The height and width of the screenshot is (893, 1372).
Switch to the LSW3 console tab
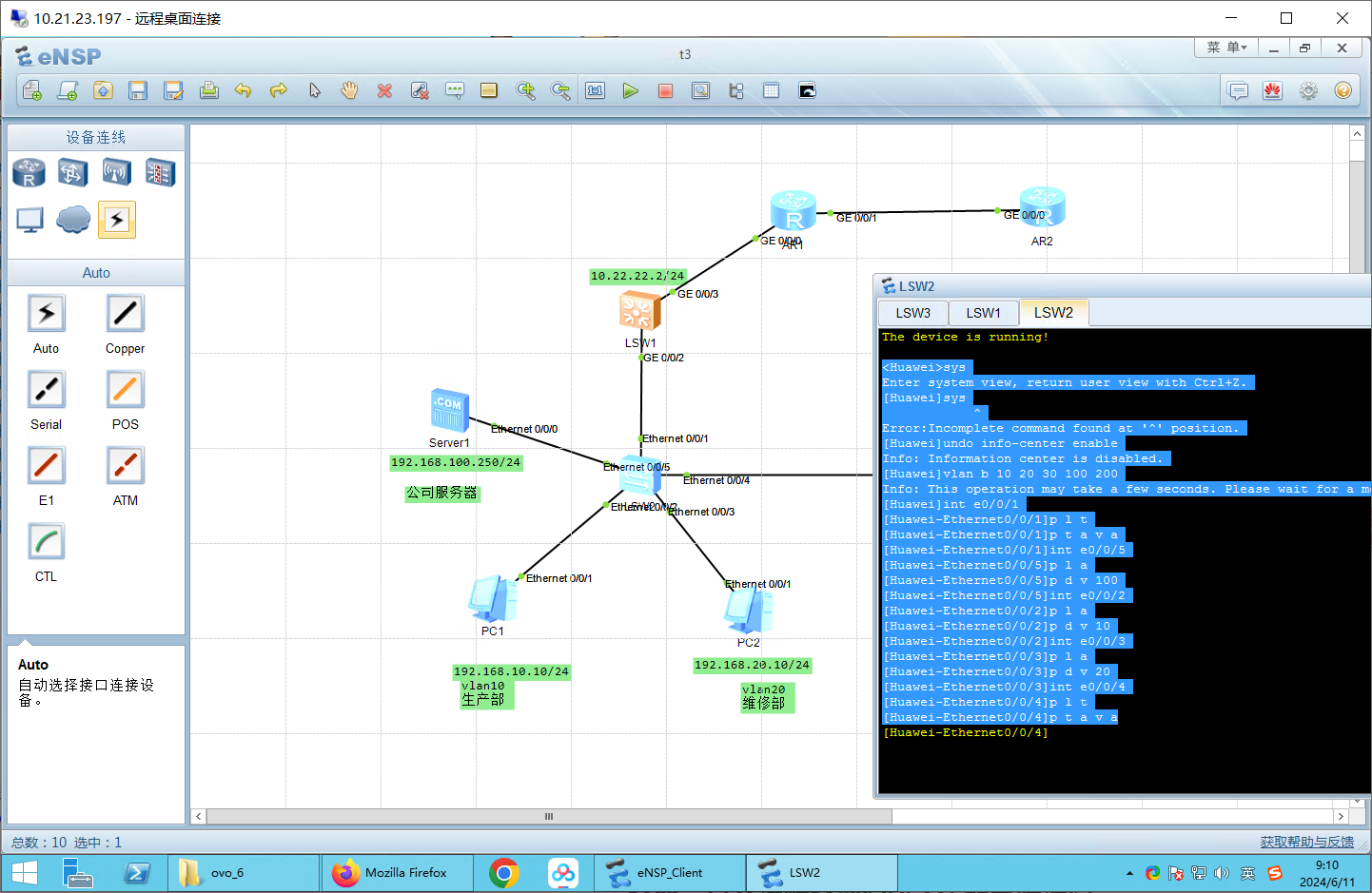(x=913, y=313)
